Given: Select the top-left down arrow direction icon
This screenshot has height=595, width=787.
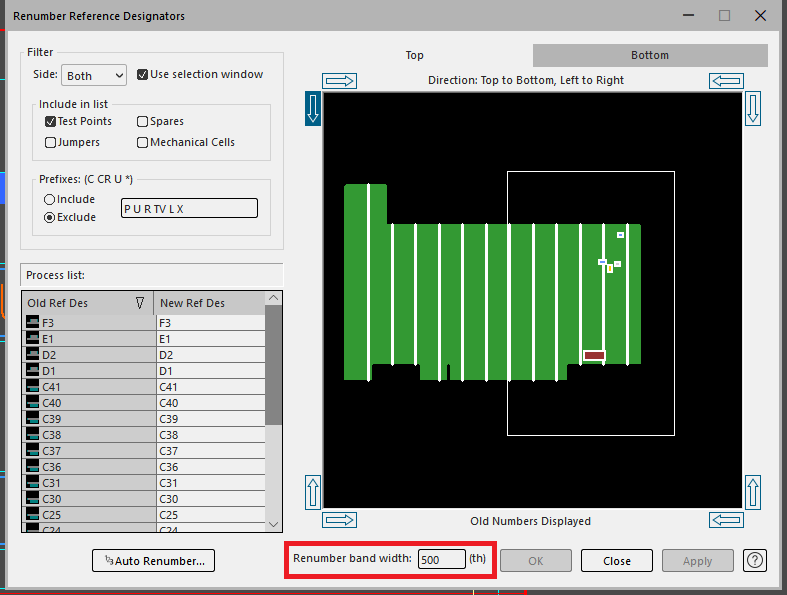Looking at the screenshot, I should point(313,108).
